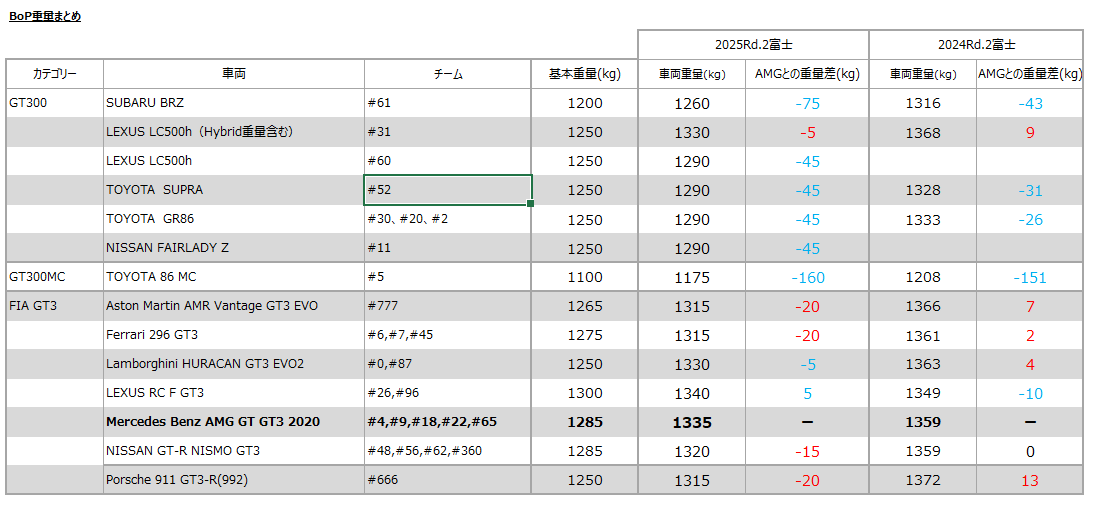Click the #48,#56,#62,#360 team cell
Viewport: 1107px width, 519px height.
tap(447, 451)
